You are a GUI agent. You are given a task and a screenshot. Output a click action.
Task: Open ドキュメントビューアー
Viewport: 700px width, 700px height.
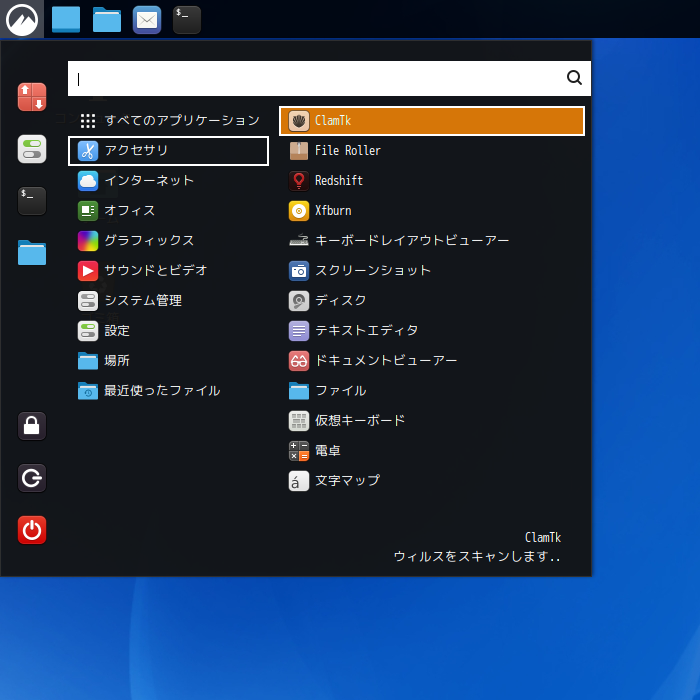coord(432,360)
